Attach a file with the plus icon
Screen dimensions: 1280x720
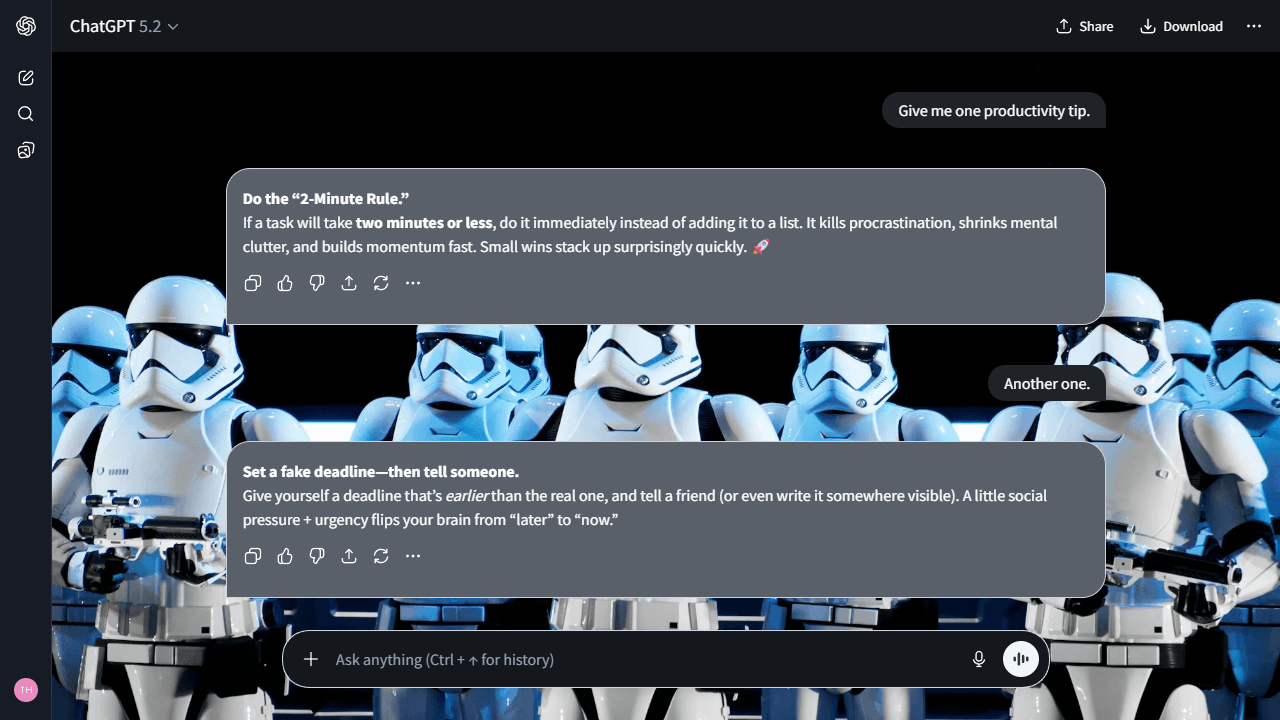coord(311,659)
